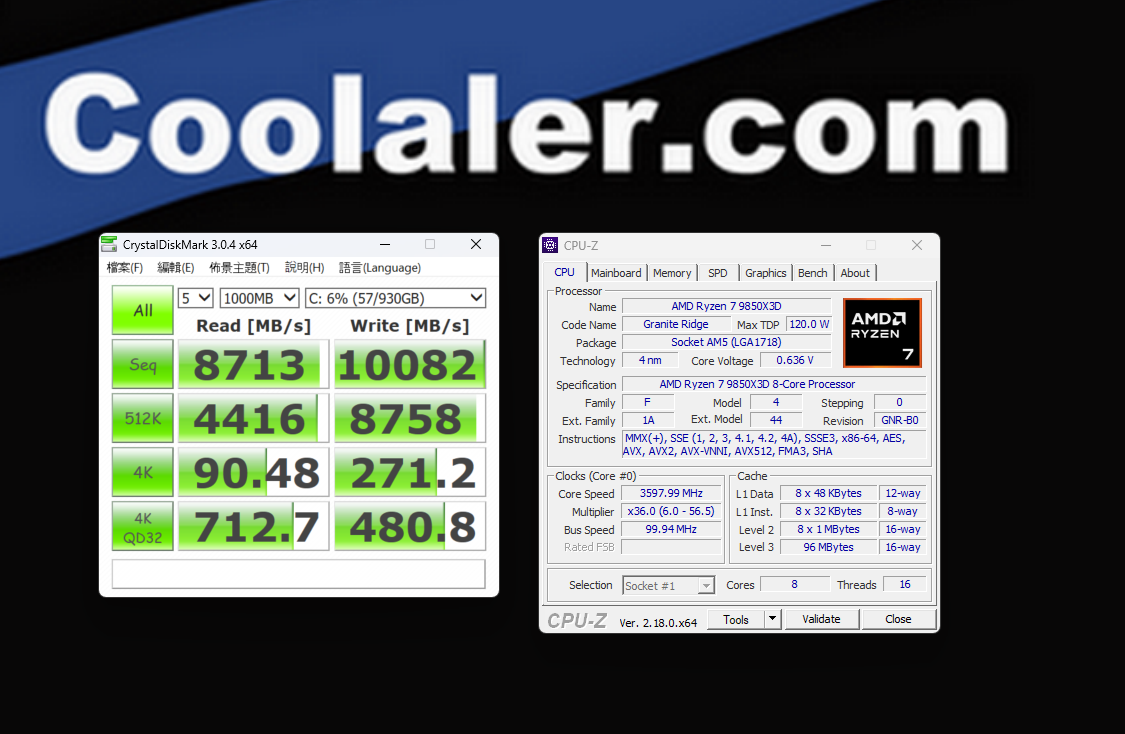Click the Max TDP value 120.0 W
1125x734 pixels.
point(809,324)
